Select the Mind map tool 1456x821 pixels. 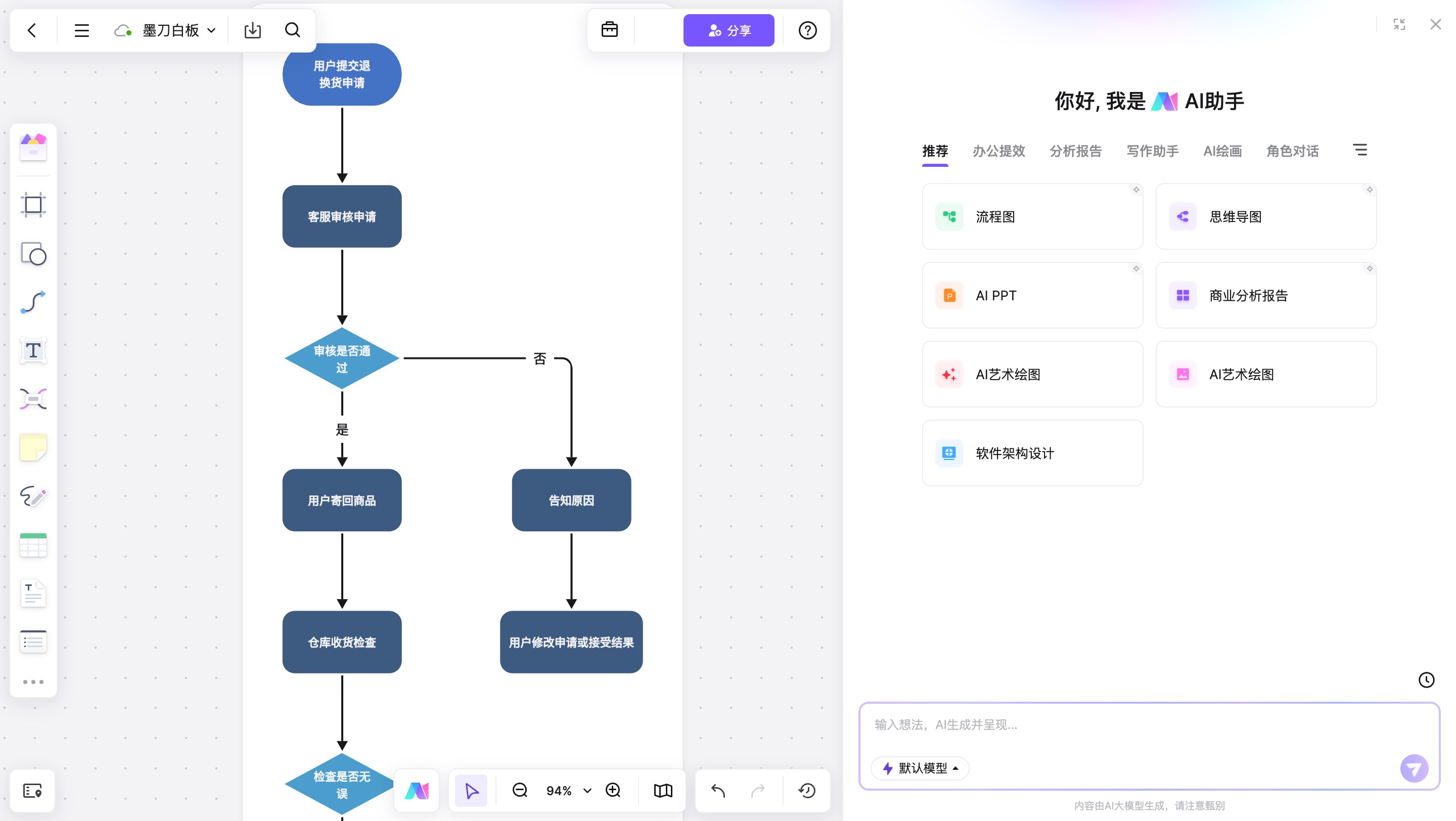[33, 399]
